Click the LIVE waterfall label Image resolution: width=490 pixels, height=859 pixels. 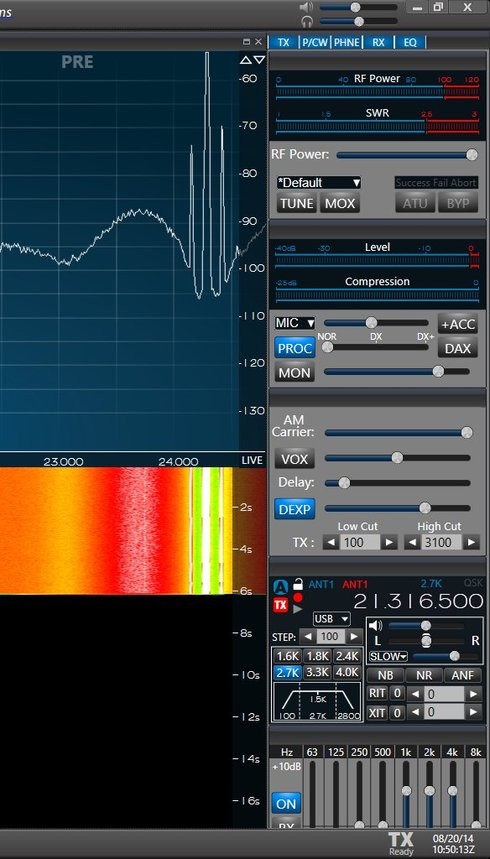(x=252, y=461)
